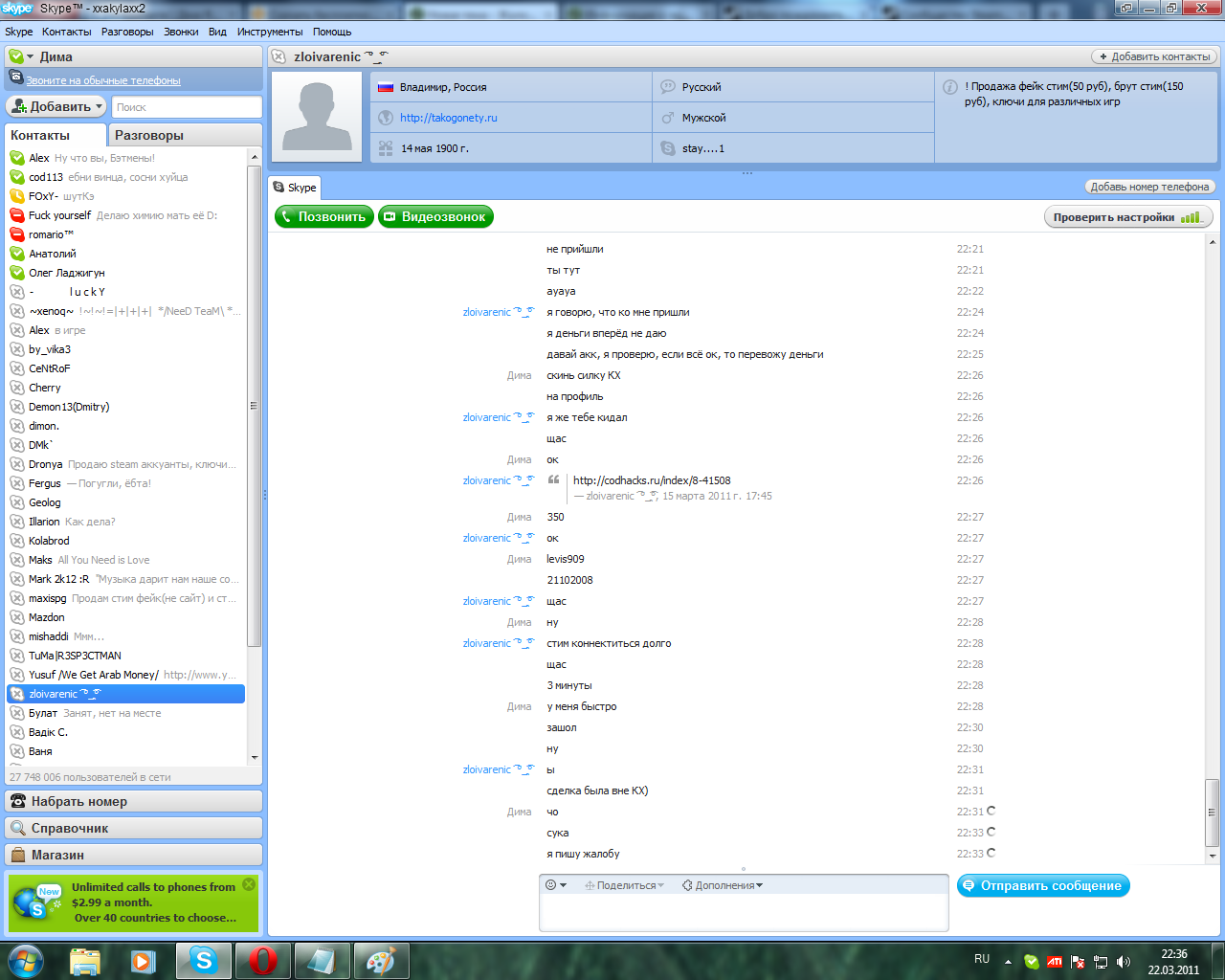Open the Магазин shop panel
1225x980 pixels.
(x=133, y=855)
